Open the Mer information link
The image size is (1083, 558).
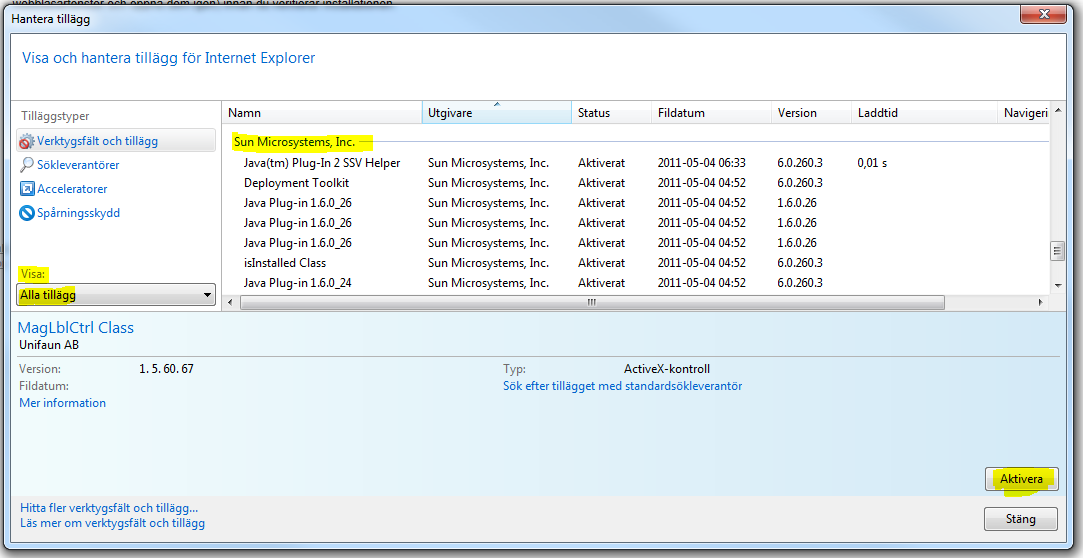pyautogui.click(x=62, y=403)
